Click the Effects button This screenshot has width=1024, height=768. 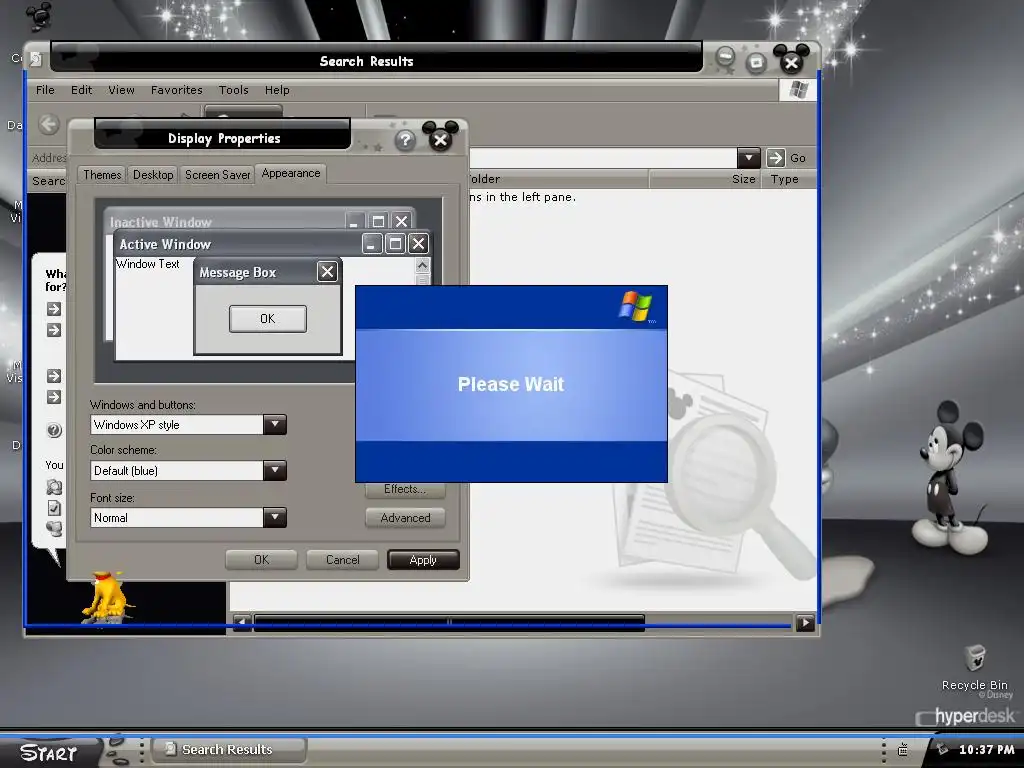coord(405,489)
